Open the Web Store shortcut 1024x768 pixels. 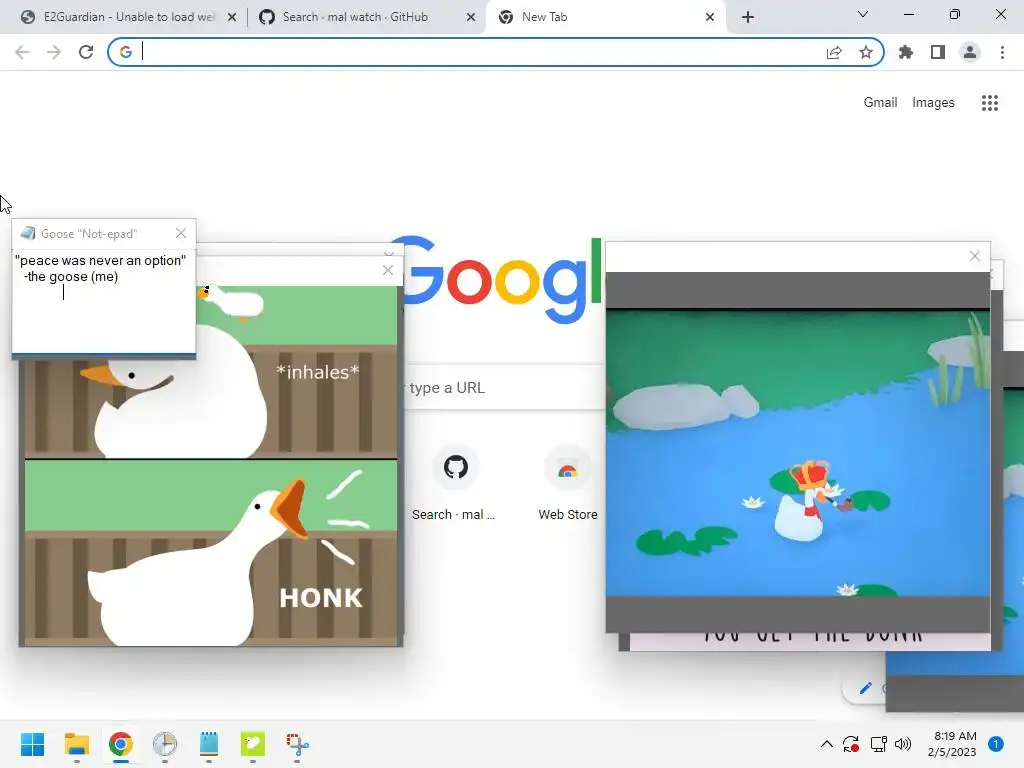568,483
